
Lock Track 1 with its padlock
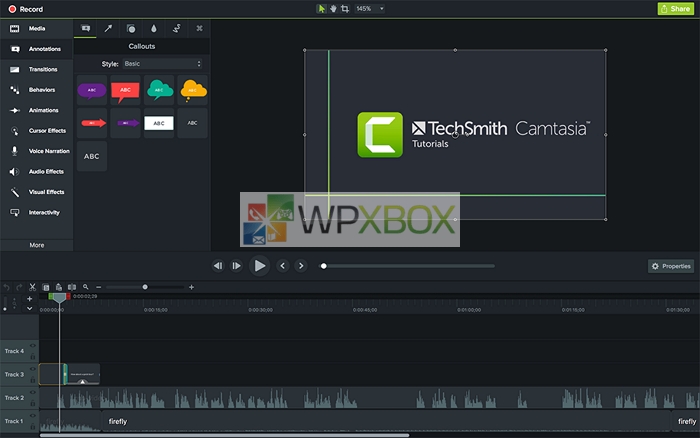click(x=33, y=427)
